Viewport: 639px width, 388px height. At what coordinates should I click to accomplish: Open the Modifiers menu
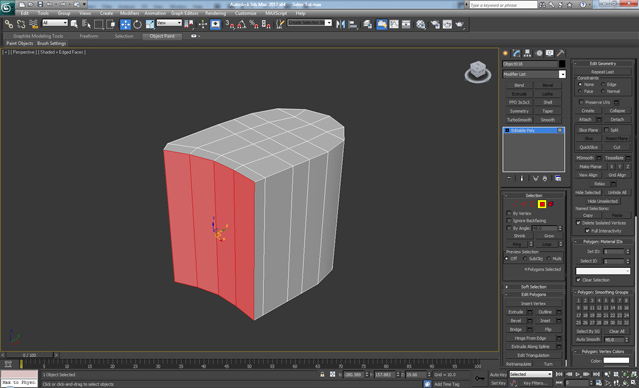(x=130, y=13)
